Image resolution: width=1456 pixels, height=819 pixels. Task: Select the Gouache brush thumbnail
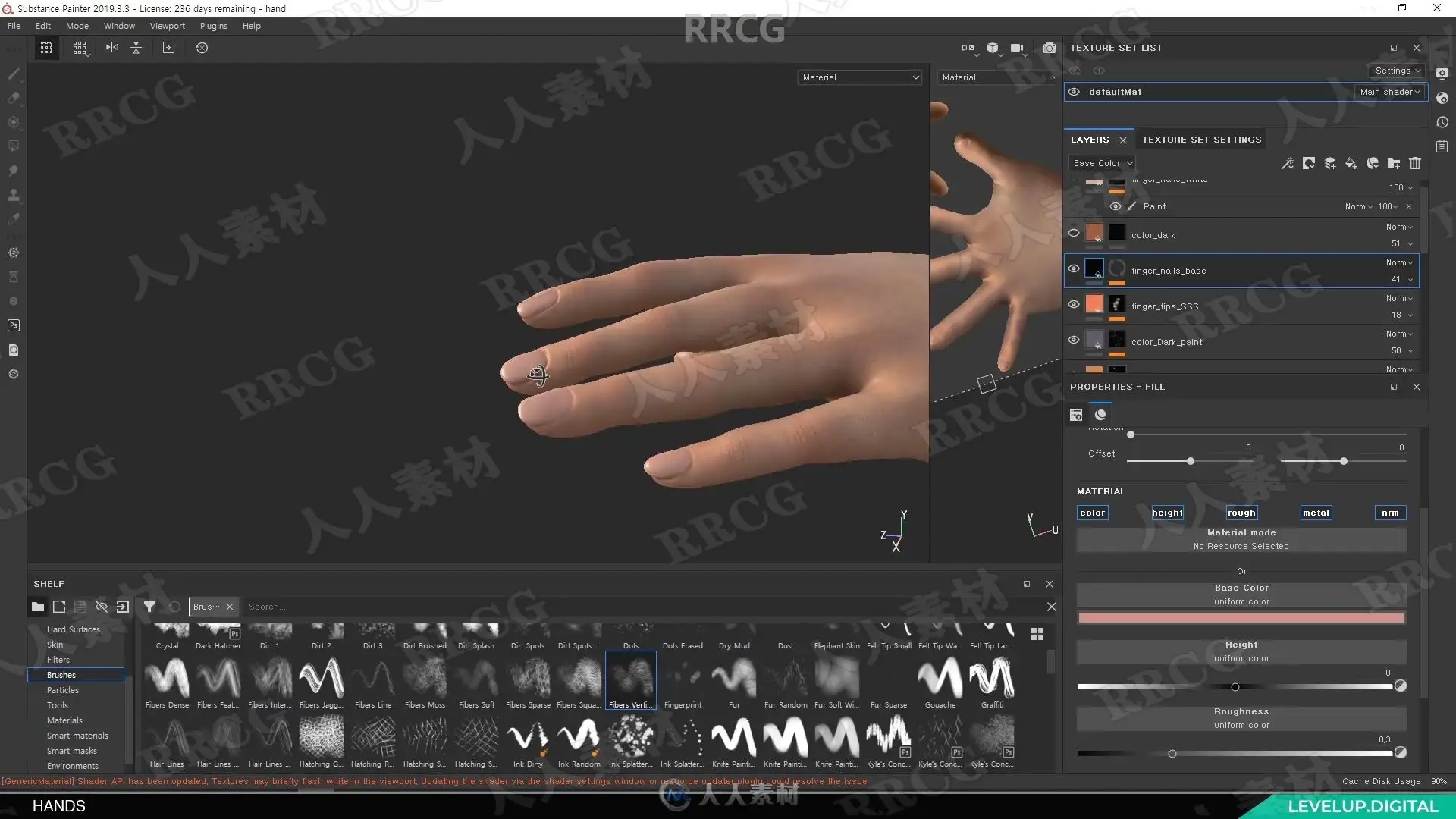940,681
